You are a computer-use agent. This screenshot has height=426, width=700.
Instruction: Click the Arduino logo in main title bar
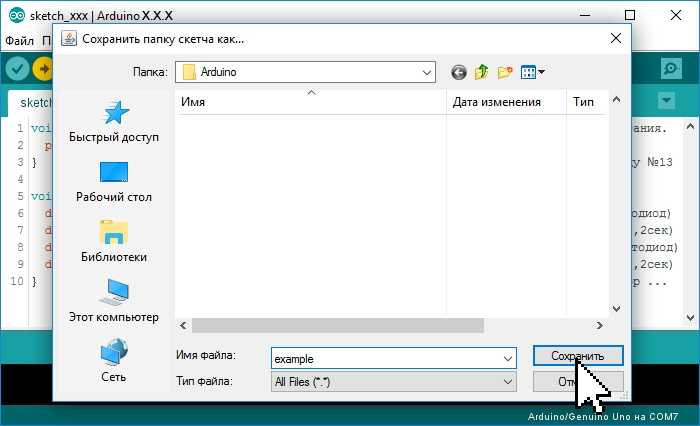(x=17, y=16)
